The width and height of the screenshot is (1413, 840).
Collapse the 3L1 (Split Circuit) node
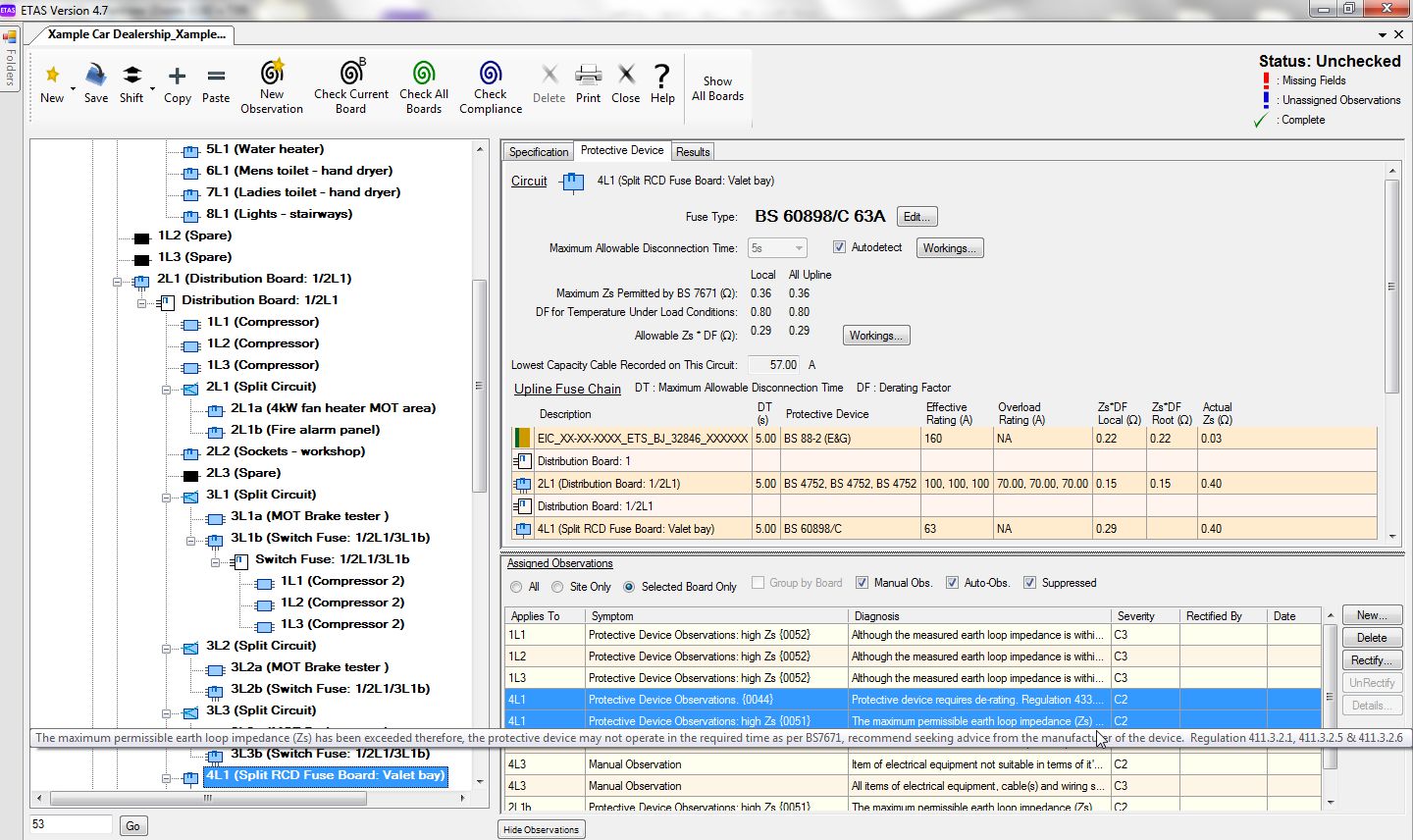(x=166, y=497)
